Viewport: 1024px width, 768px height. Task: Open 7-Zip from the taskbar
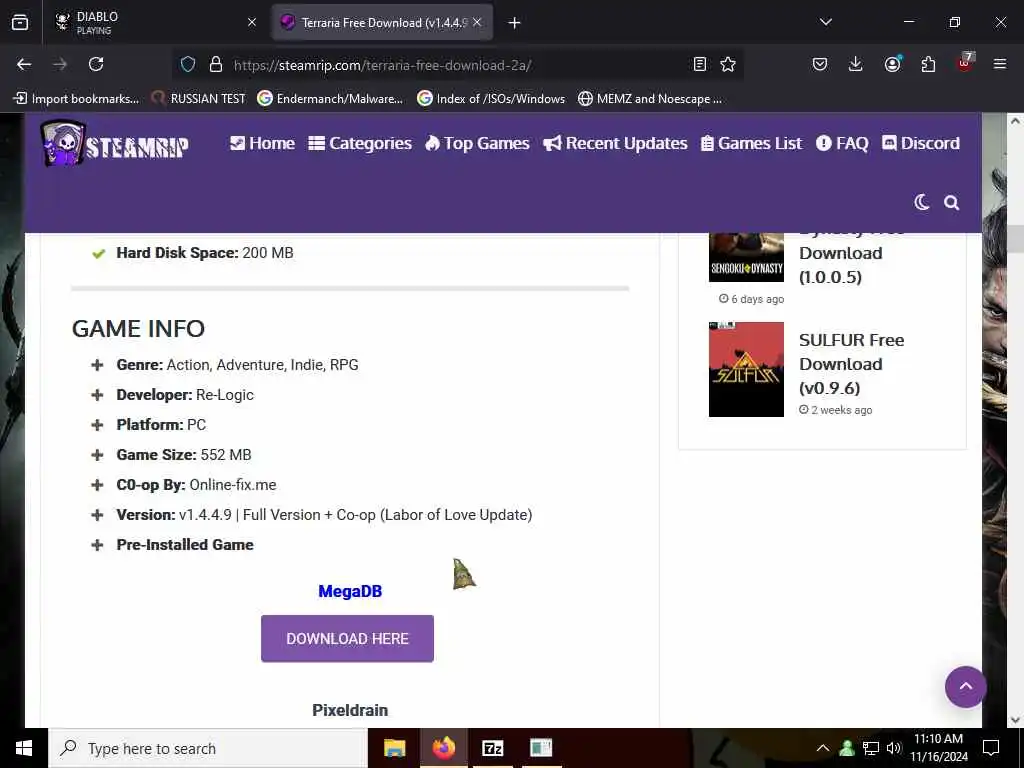pyautogui.click(x=492, y=748)
